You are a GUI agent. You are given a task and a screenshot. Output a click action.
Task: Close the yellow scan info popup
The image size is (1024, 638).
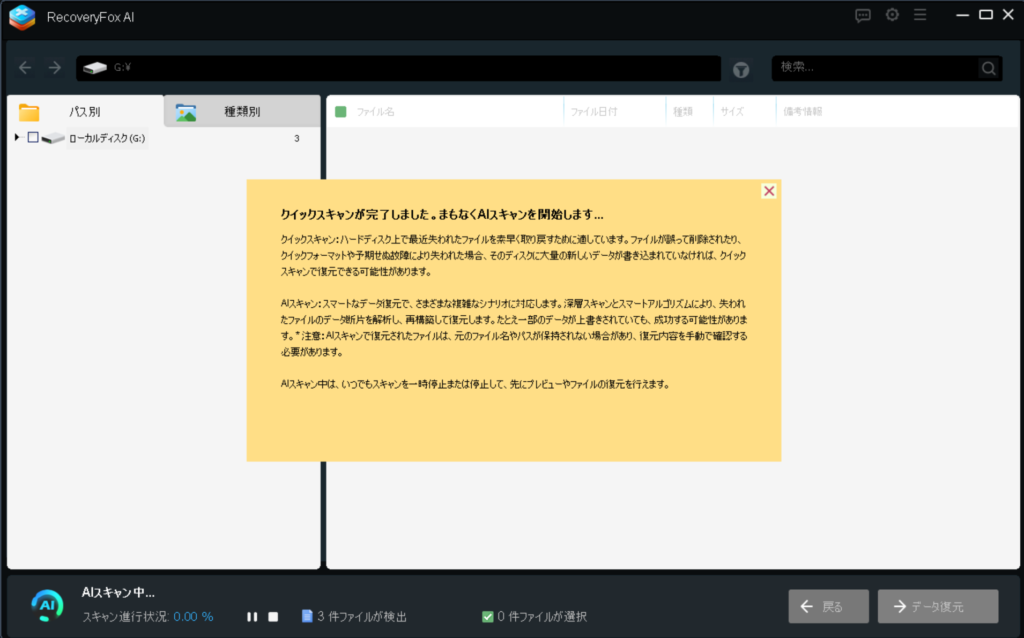(x=768, y=191)
